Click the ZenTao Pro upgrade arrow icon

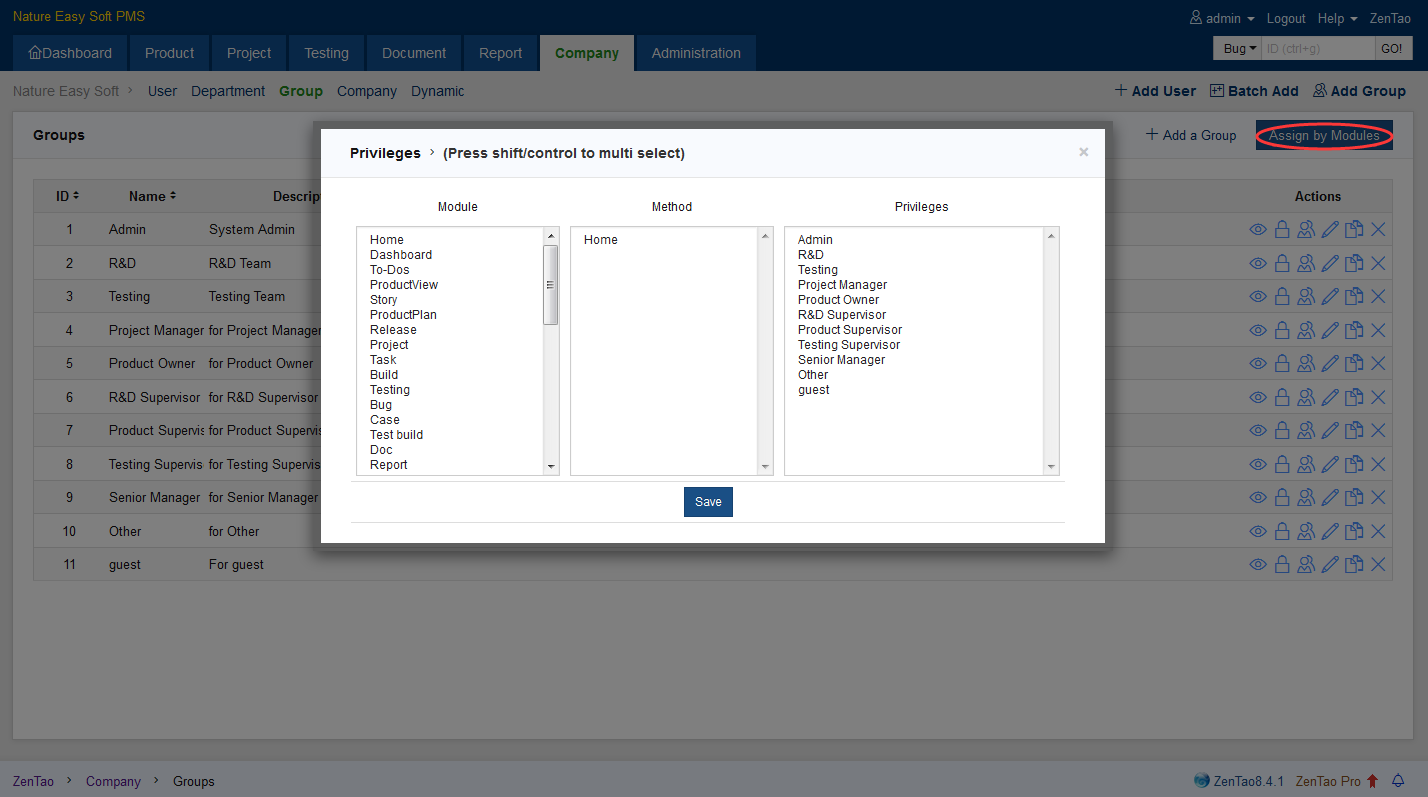click(1372, 781)
